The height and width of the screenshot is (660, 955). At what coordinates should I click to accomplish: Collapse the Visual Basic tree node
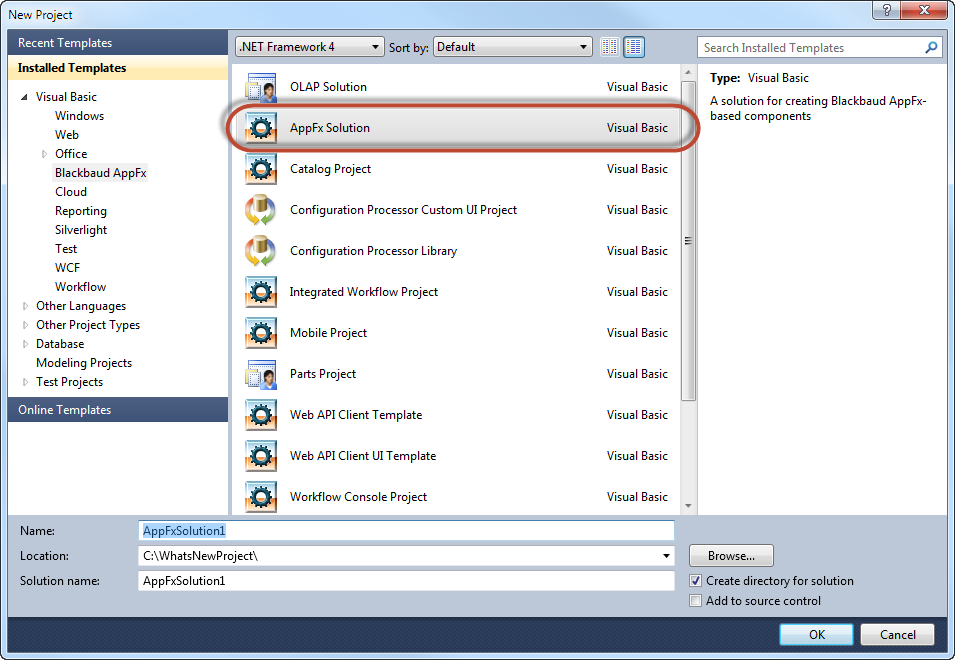point(24,97)
